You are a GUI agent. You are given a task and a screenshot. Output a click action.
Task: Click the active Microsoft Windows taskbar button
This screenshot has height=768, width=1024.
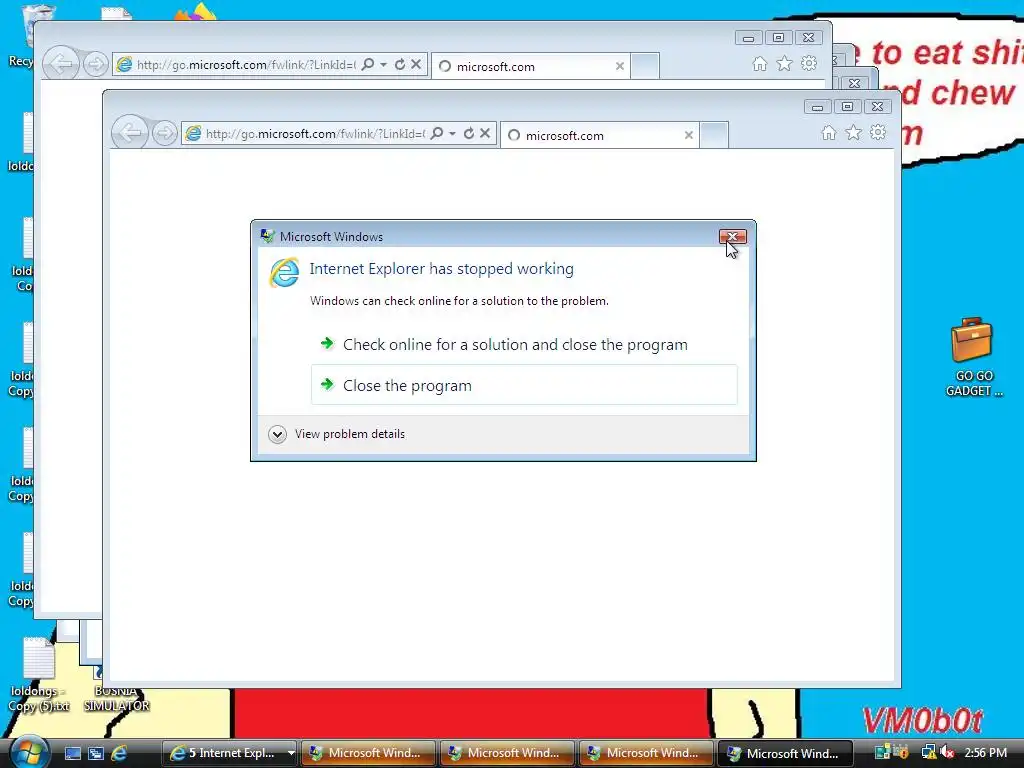coord(785,753)
